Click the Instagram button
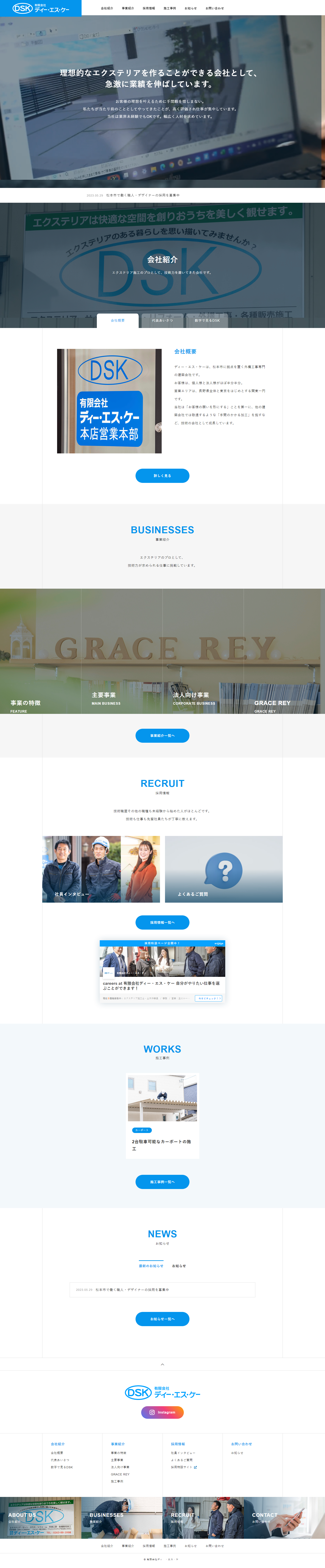 162,1412
